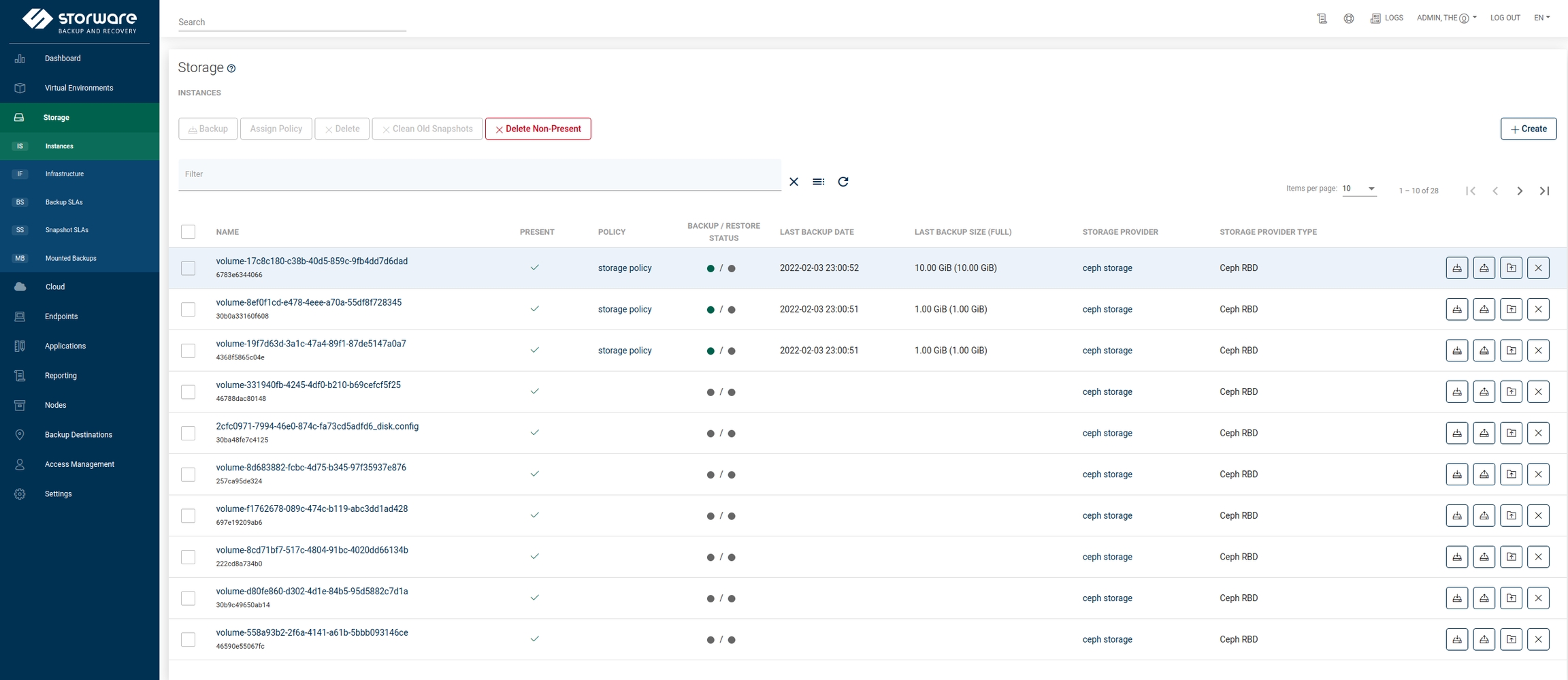Open the help lifebuoy icon in top bar
This screenshot has width=1568, height=680.
coord(1348,18)
